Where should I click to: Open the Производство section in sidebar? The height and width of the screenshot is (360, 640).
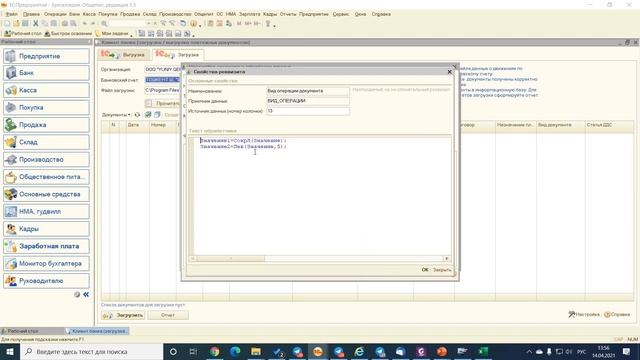tap(46, 160)
